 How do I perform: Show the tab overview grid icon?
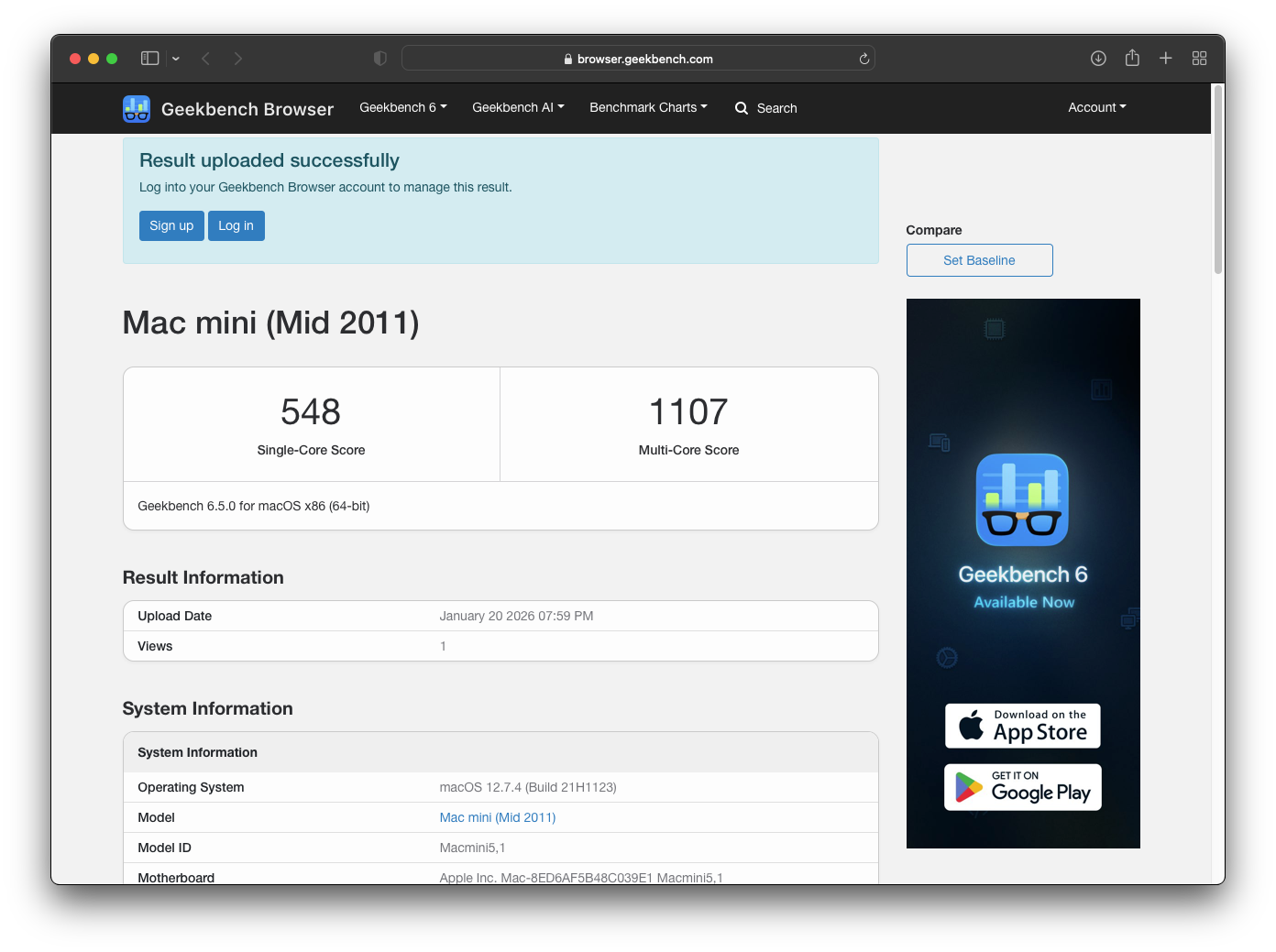tap(1199, 59)
